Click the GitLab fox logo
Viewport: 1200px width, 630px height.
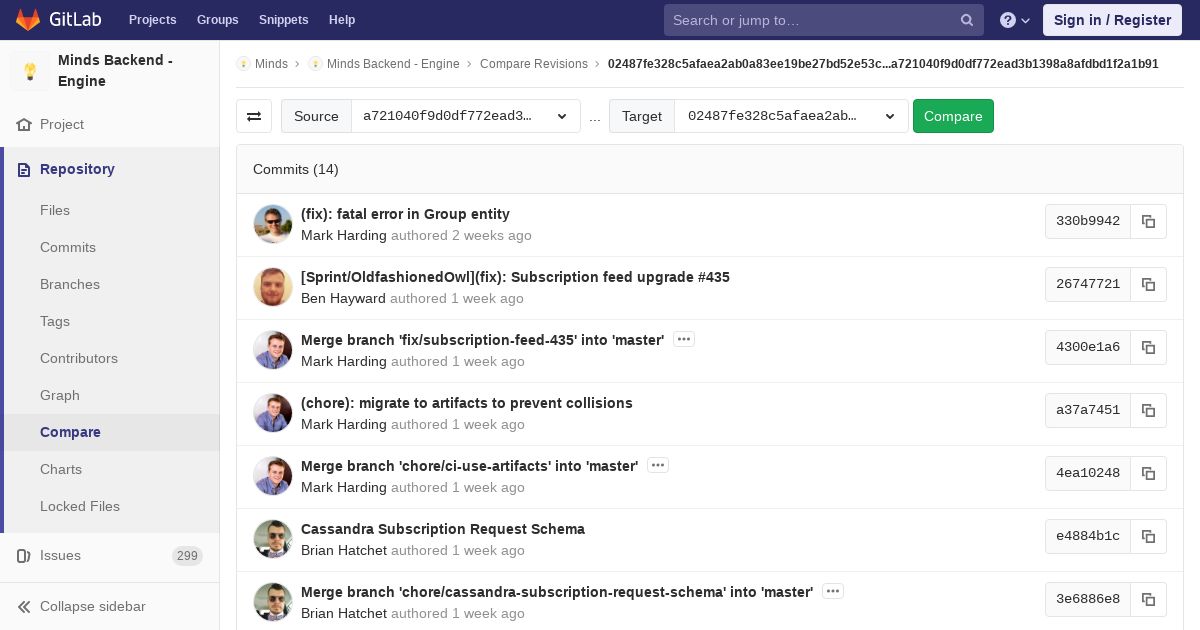click(x=28, y=19)
